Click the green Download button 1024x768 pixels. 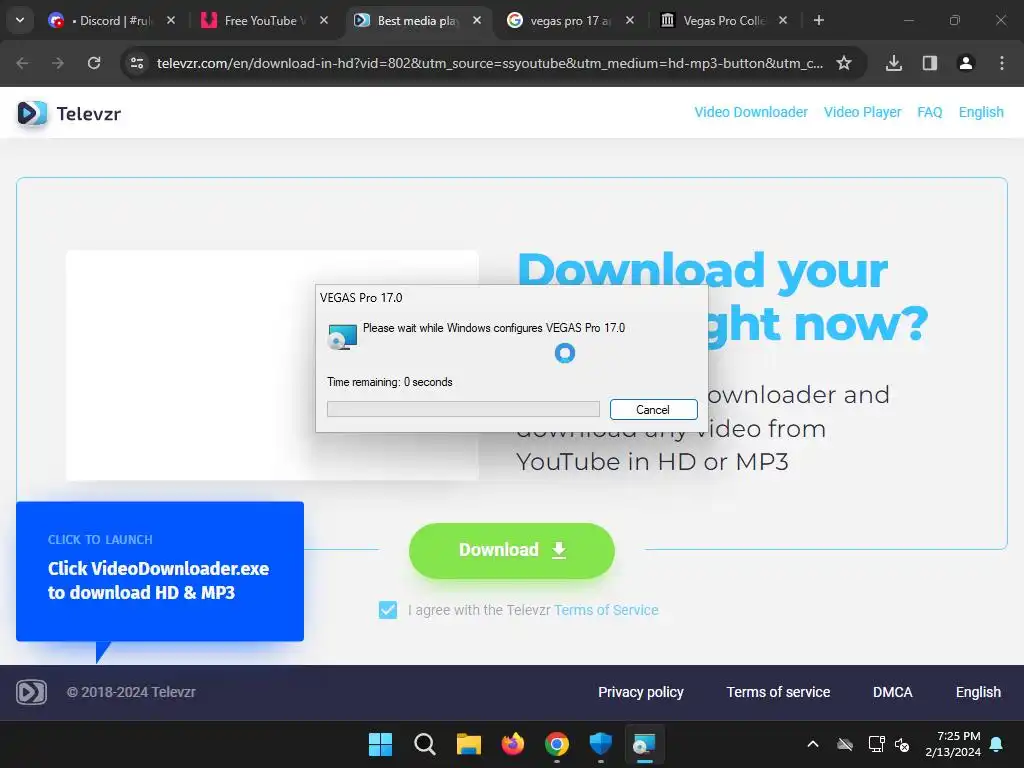click(511, 551)
